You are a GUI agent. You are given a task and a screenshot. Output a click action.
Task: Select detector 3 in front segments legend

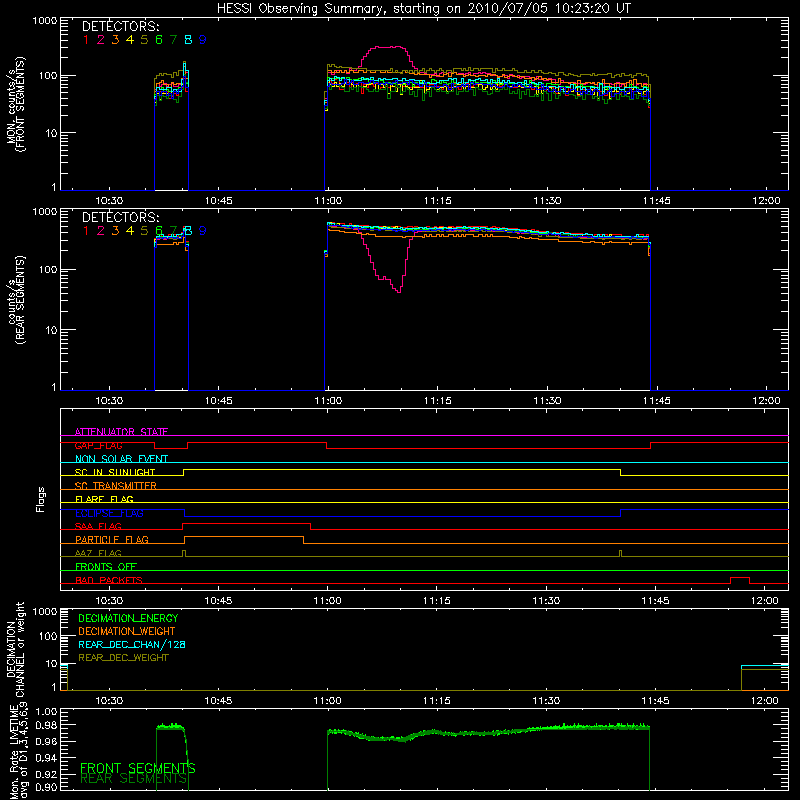[x=115, y=40]
